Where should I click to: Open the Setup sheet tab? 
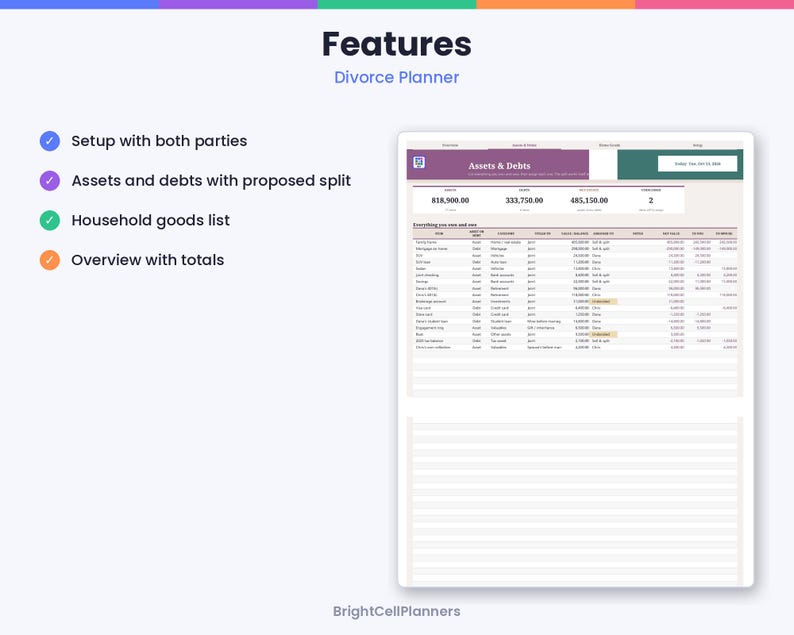pos(697,145)
